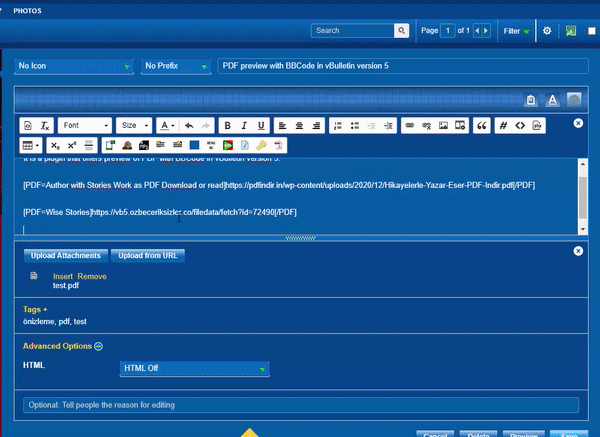Image resolution: width=600 pixels, height=437 pixels.
Task: Align text right
Action: pos(316,126)
